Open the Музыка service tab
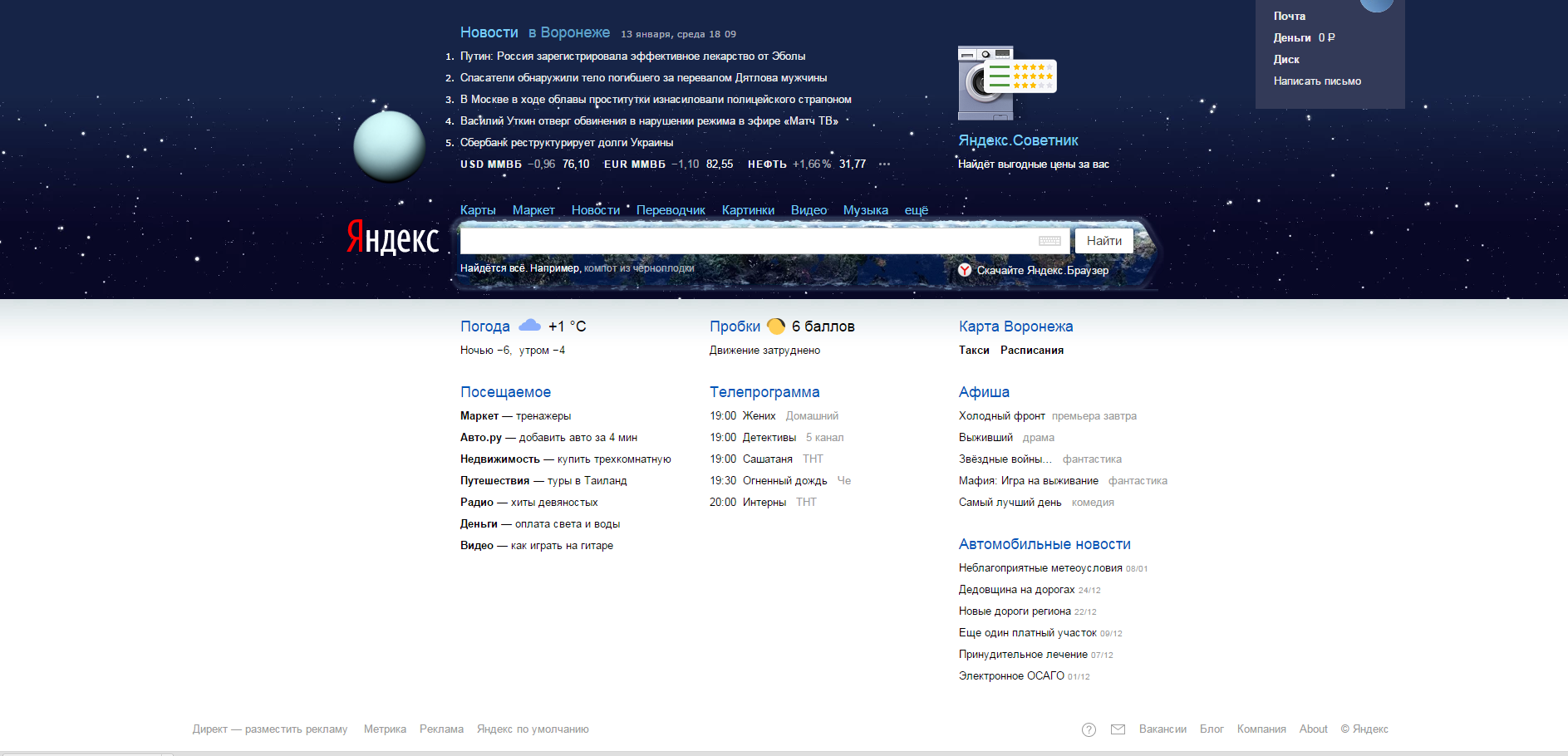 coord(866,210)
